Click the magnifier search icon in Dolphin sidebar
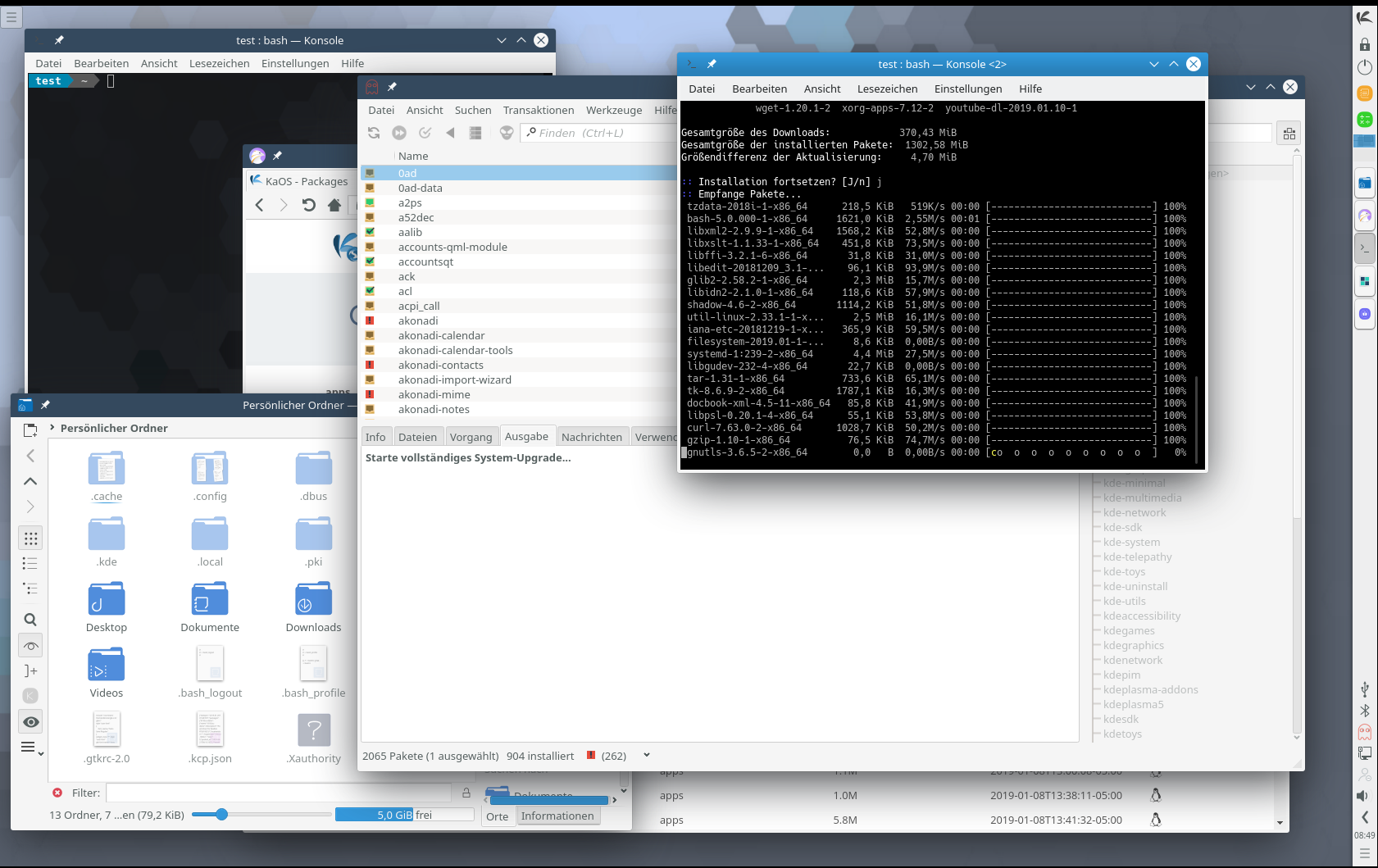Viewport: 1378px width, 868px height. (x=30, y=620)
